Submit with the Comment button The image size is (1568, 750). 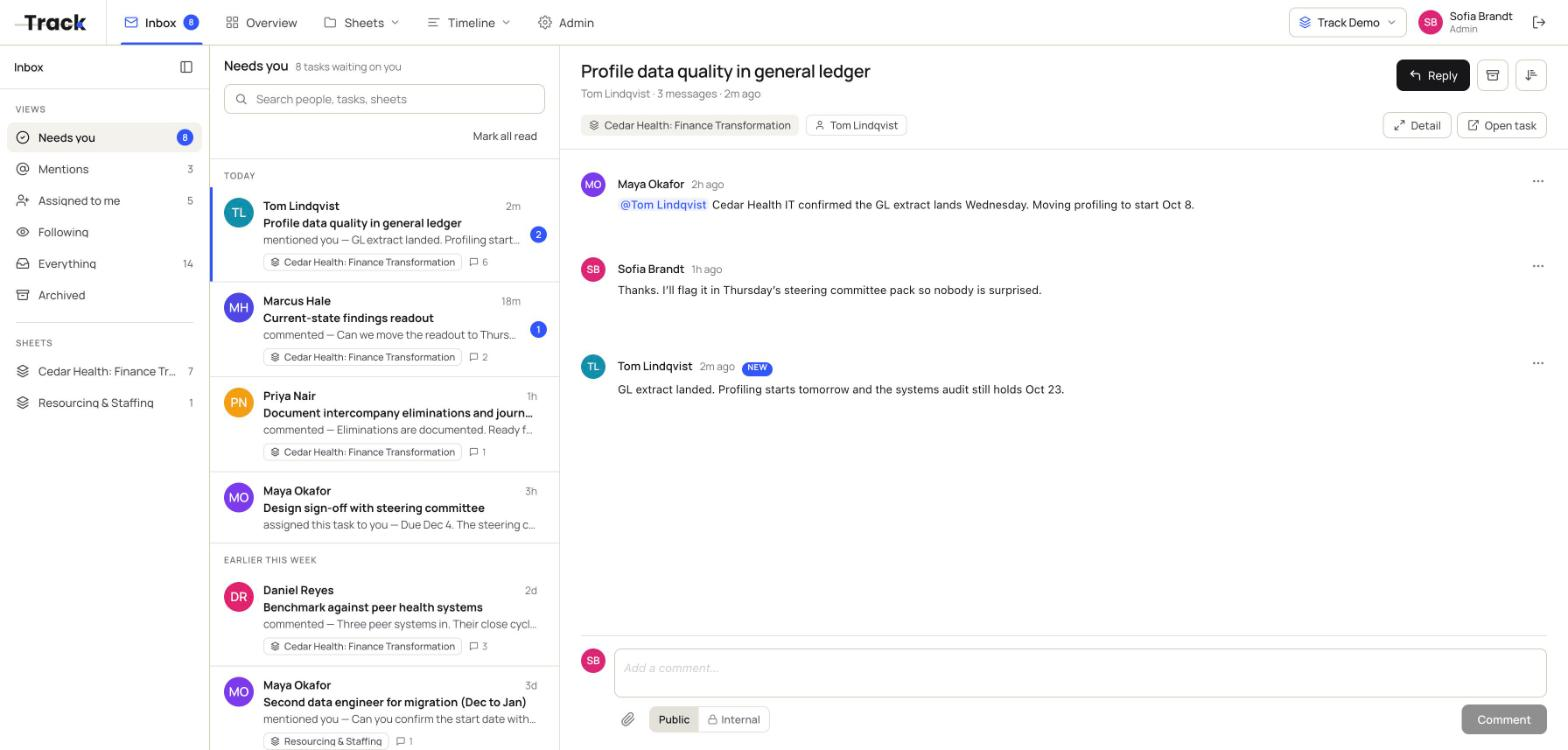pyautogui.click(x=1503, y=719)
